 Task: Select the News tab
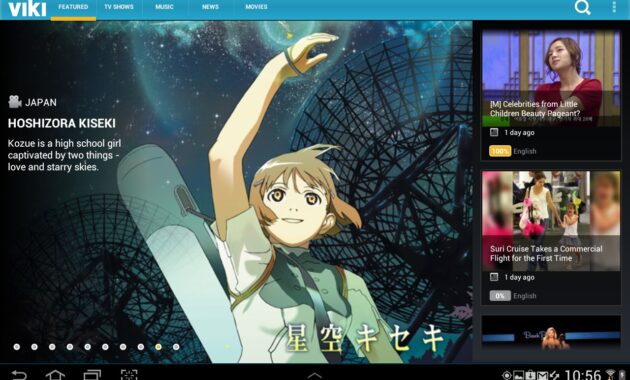click(210, 7)
